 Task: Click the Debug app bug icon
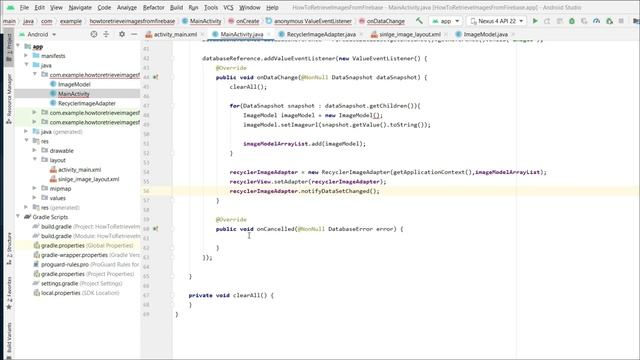(x=572, y=21)
